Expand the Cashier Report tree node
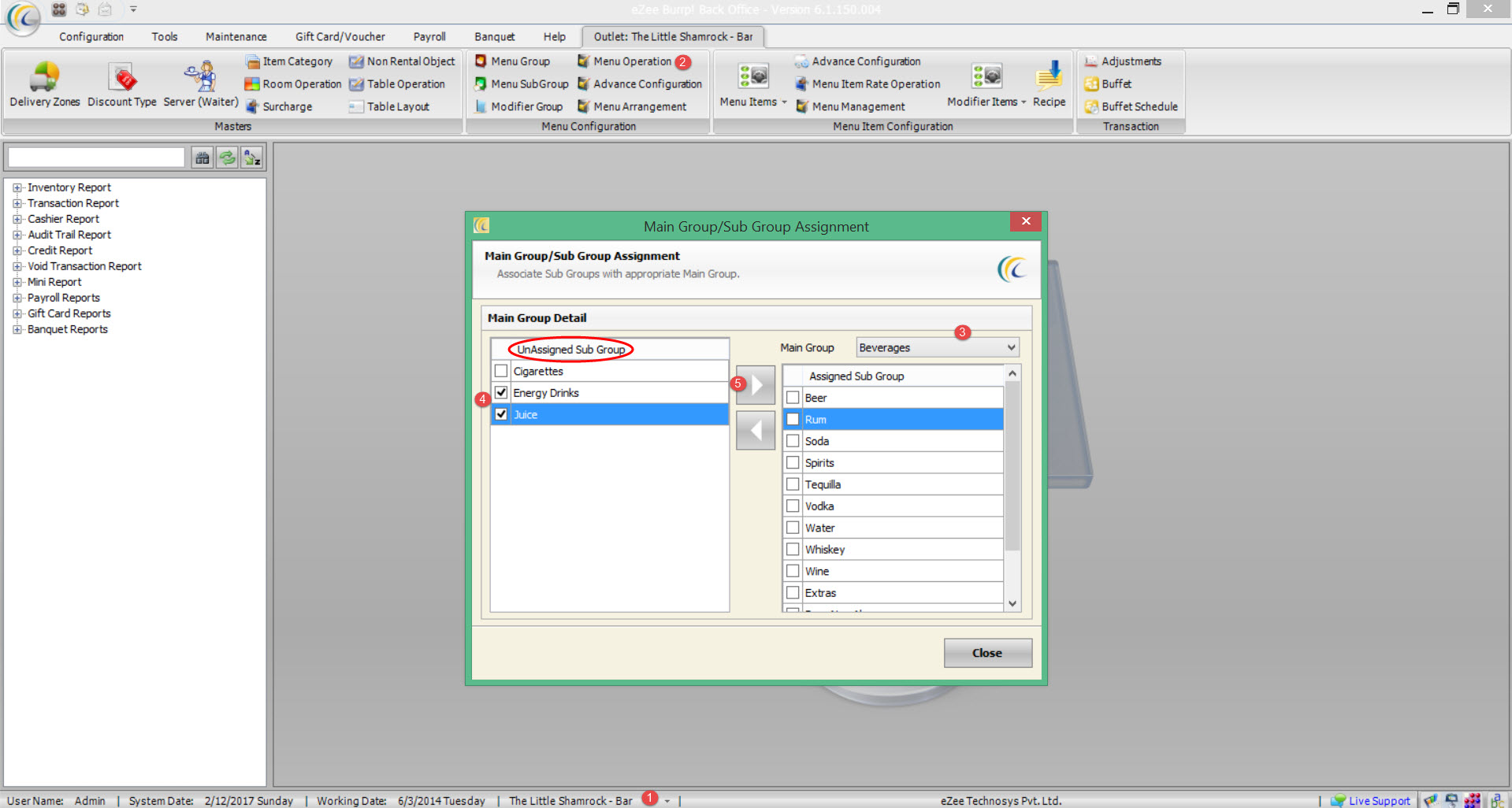 [17, 219]
